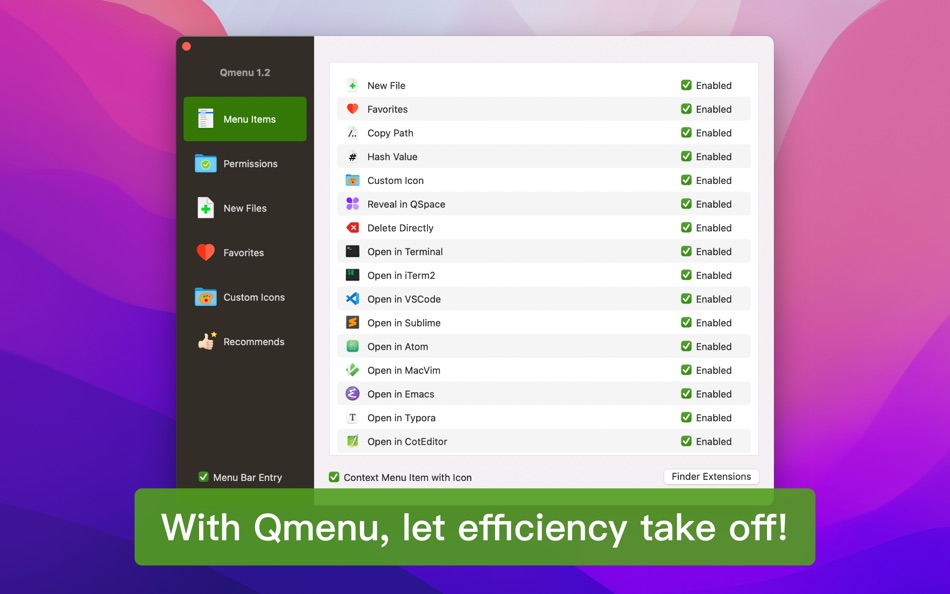Open Finder Extensions settings
Viewport: 950px width, 594px height.
711,476
